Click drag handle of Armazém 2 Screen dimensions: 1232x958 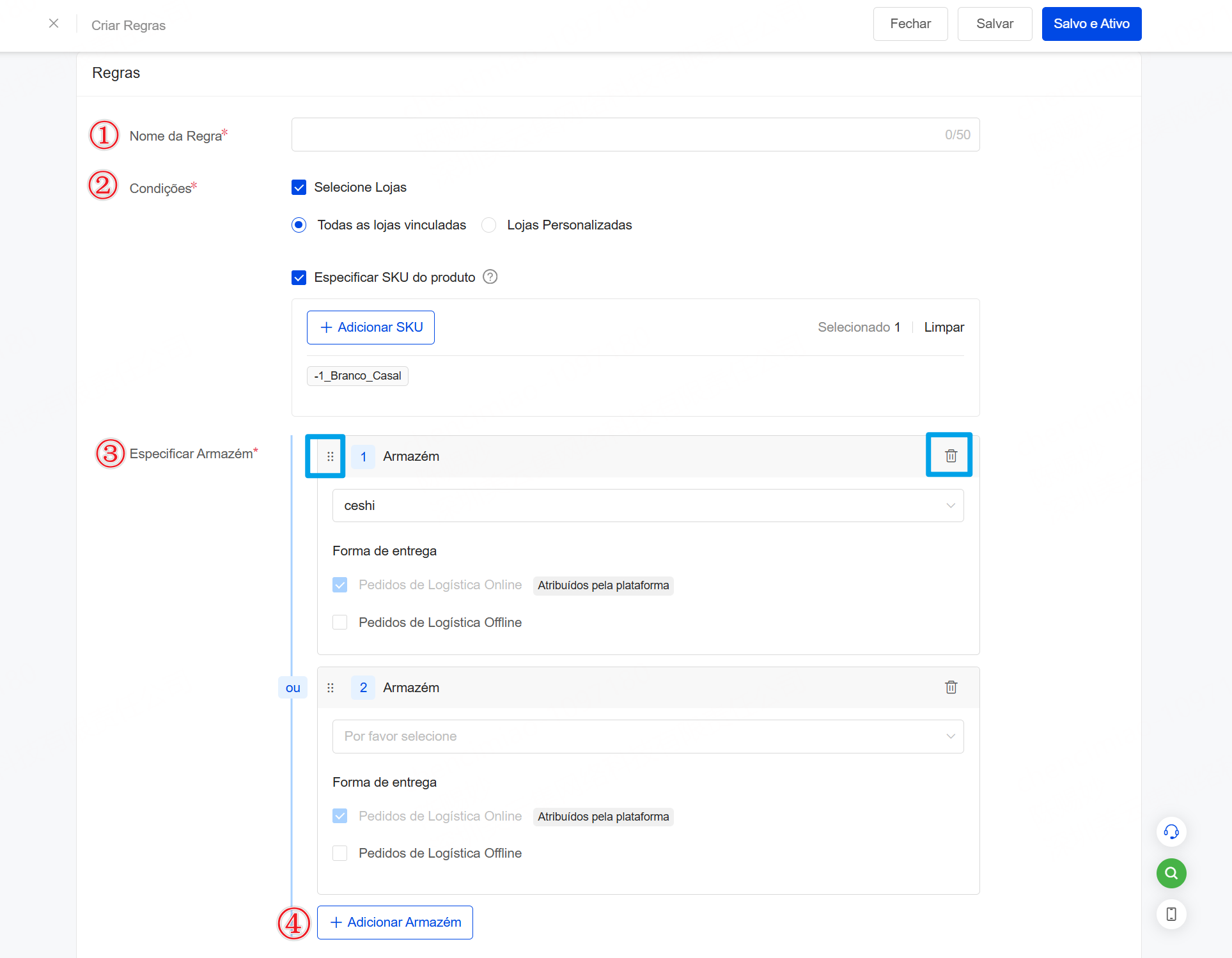(330, 688)
